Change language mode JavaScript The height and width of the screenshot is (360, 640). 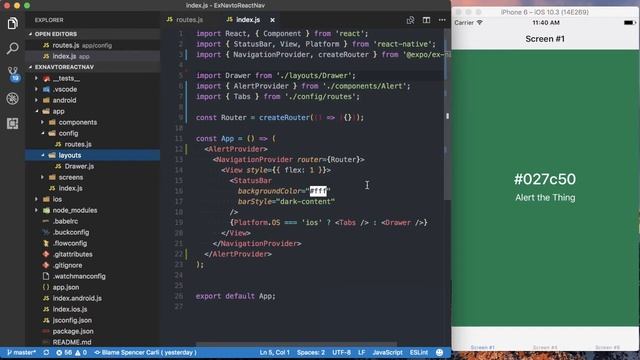387,352
